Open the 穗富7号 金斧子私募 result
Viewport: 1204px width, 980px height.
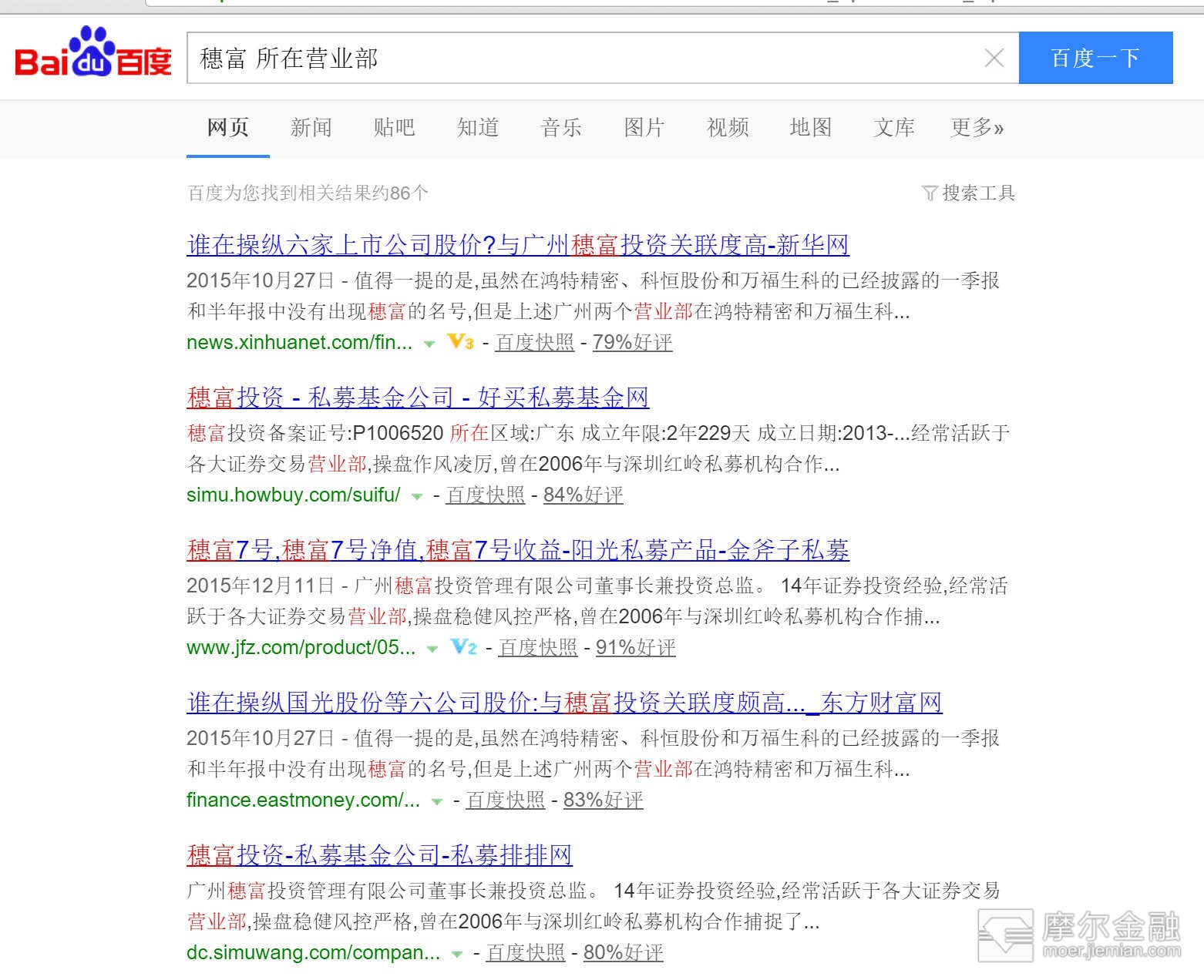tap(517, 550)
